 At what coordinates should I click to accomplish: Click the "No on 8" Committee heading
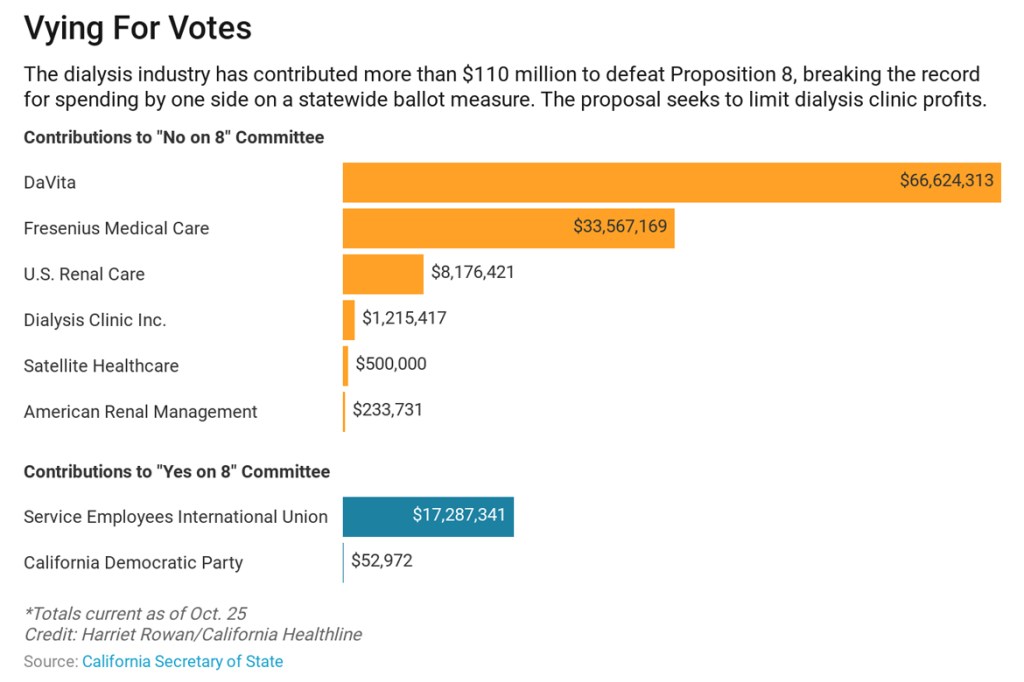pos(174,138)
